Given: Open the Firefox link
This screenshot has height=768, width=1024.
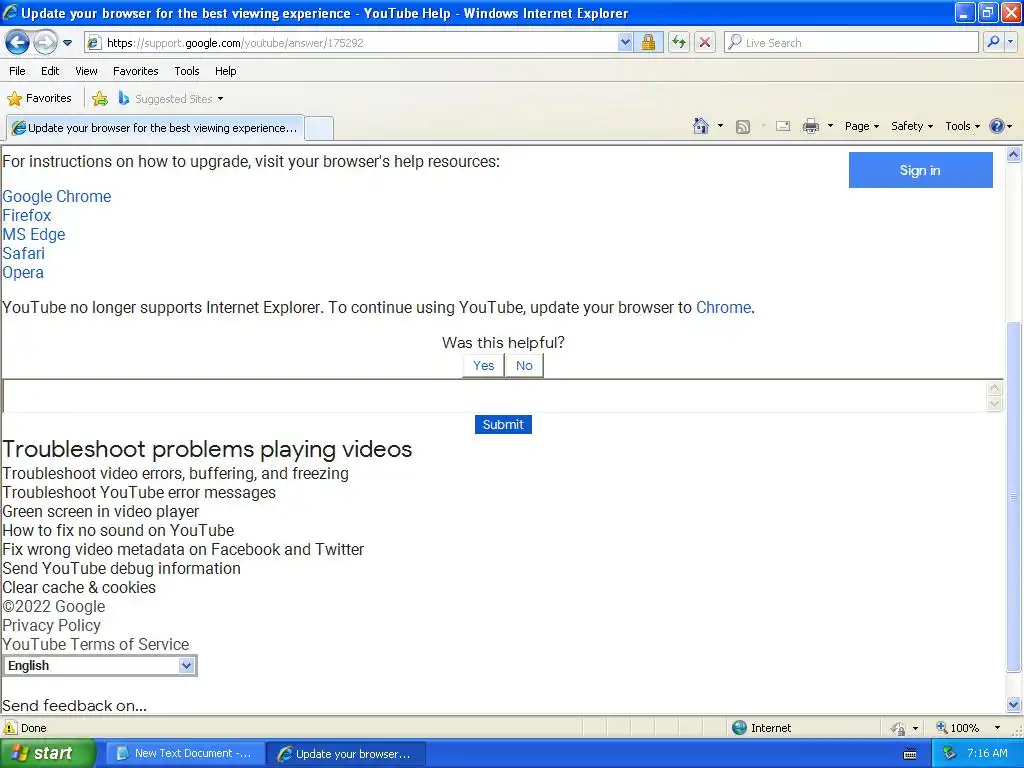Looking at the screenshot, I should click(27, 216).
